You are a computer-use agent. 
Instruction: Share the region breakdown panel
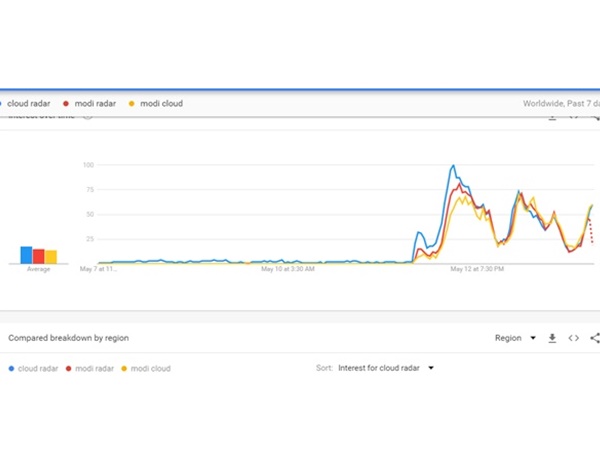click(595, 338)
